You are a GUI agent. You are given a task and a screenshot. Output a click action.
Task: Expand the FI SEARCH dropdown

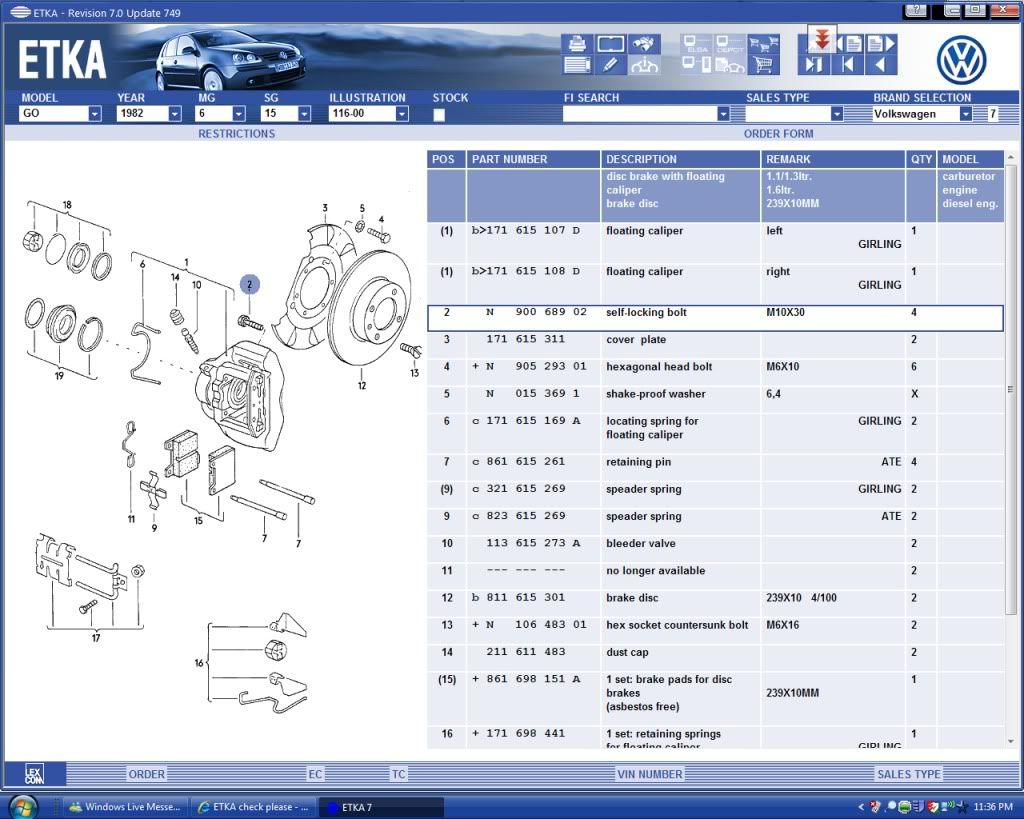coord(723,114)
